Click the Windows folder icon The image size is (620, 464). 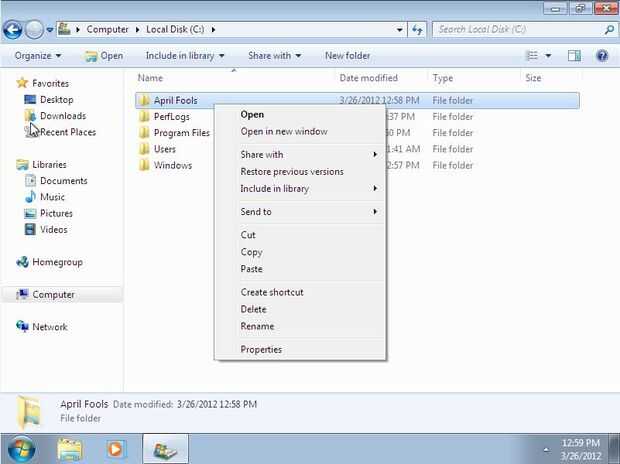point(144,165)
